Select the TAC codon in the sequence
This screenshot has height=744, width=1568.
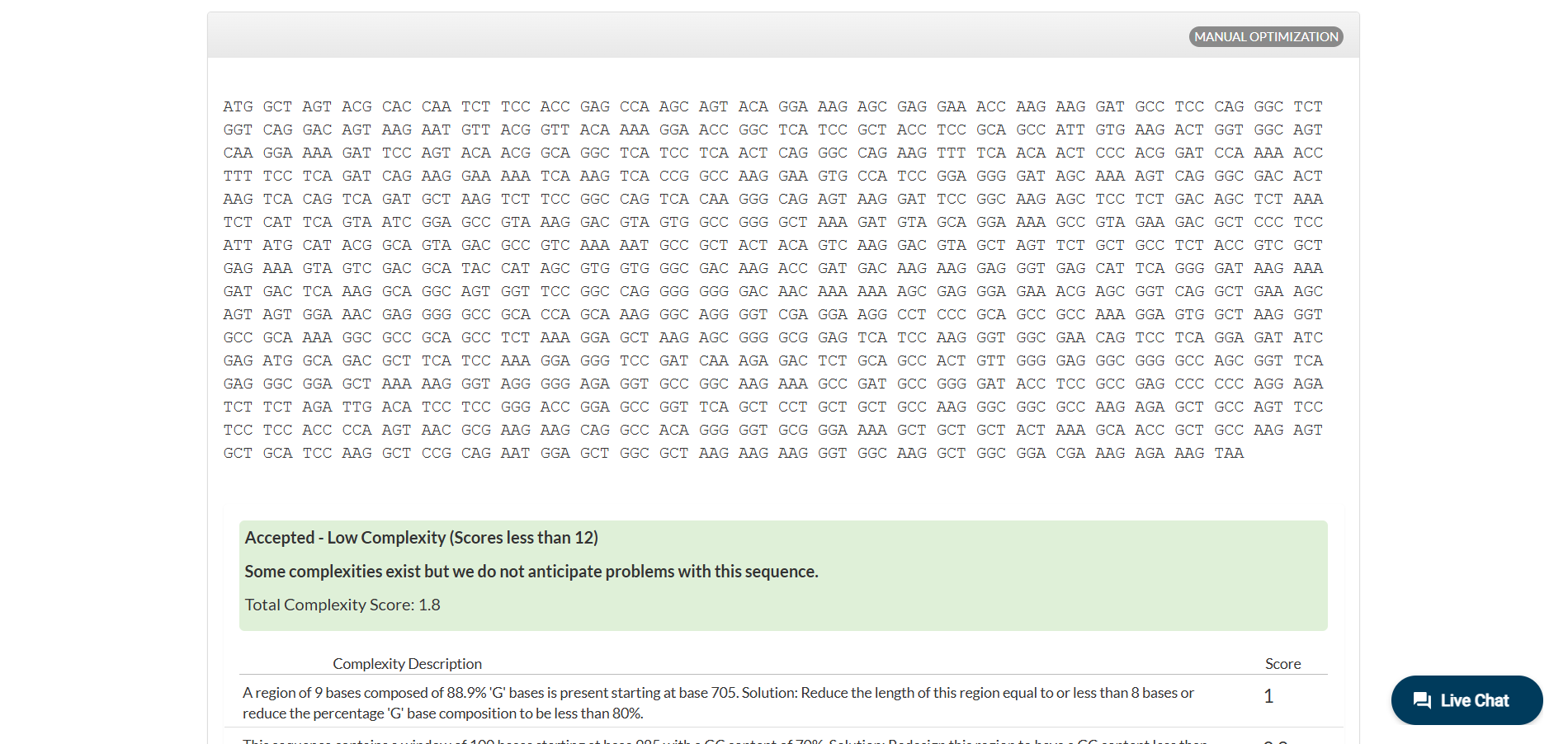point(475,268)
